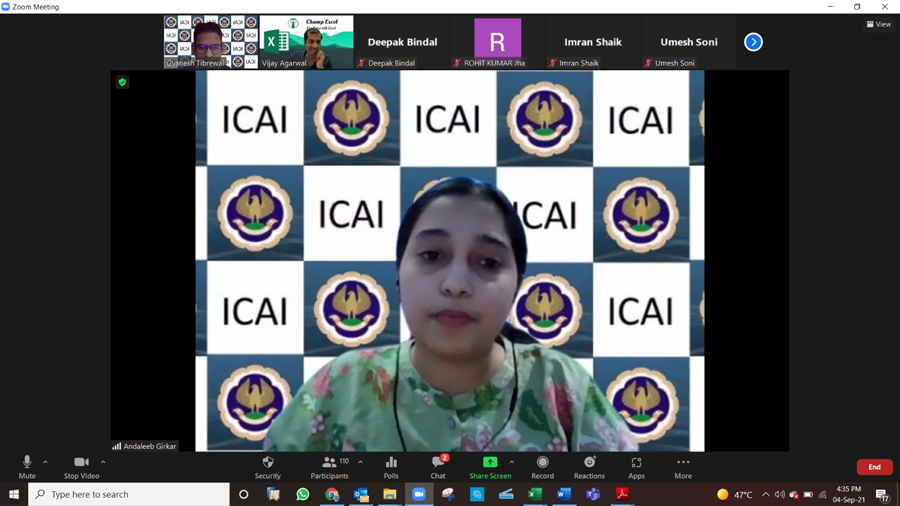Open Outlook from the taskbar
The image size is (900, 506).
click(361, 494)
